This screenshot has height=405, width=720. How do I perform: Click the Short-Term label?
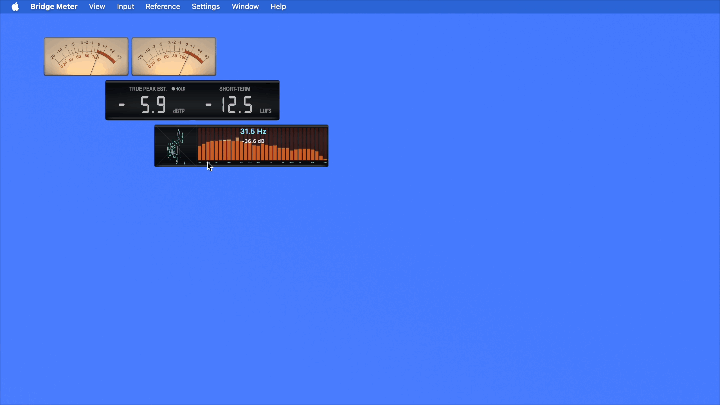pos(235,89)
